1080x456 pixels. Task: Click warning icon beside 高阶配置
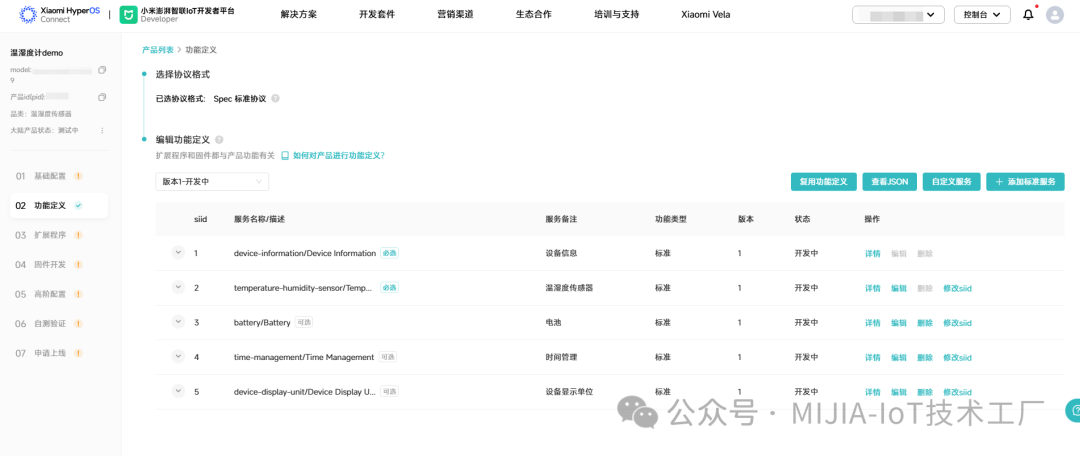(x=78, y=294)
